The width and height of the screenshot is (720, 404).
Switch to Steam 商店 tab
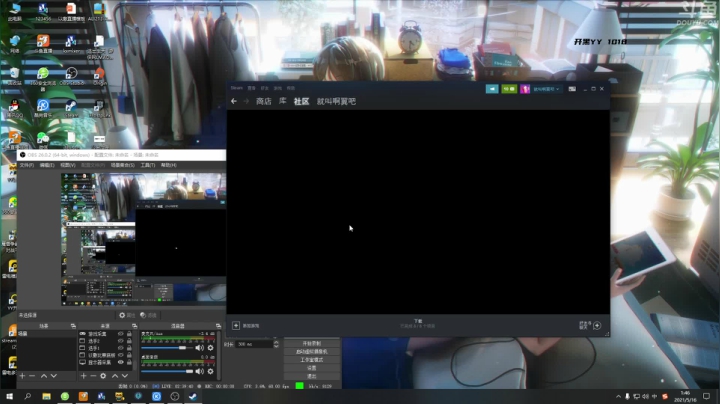(x=264, y=101)
